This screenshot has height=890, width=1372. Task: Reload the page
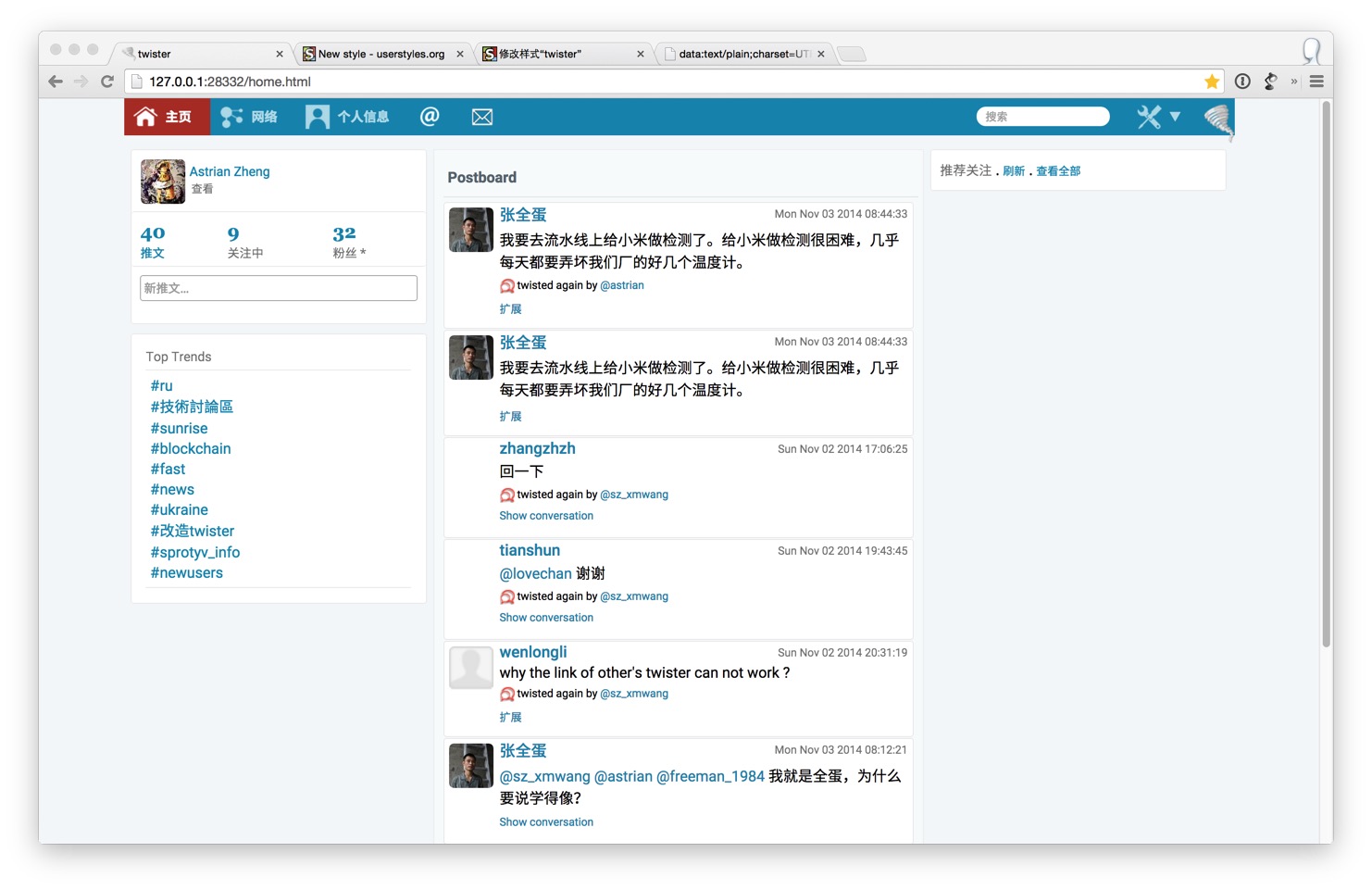107,81
